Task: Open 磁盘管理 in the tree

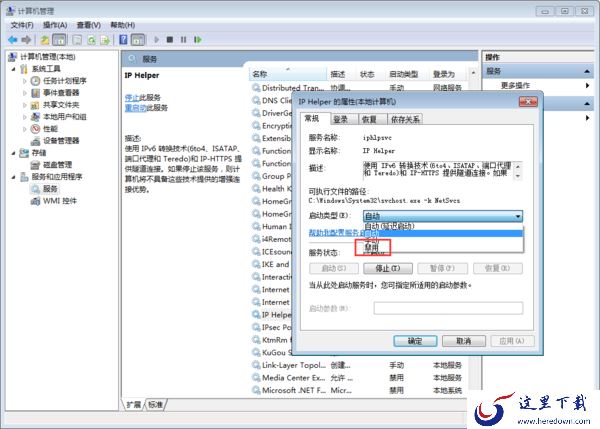Action: pos(57,165)
